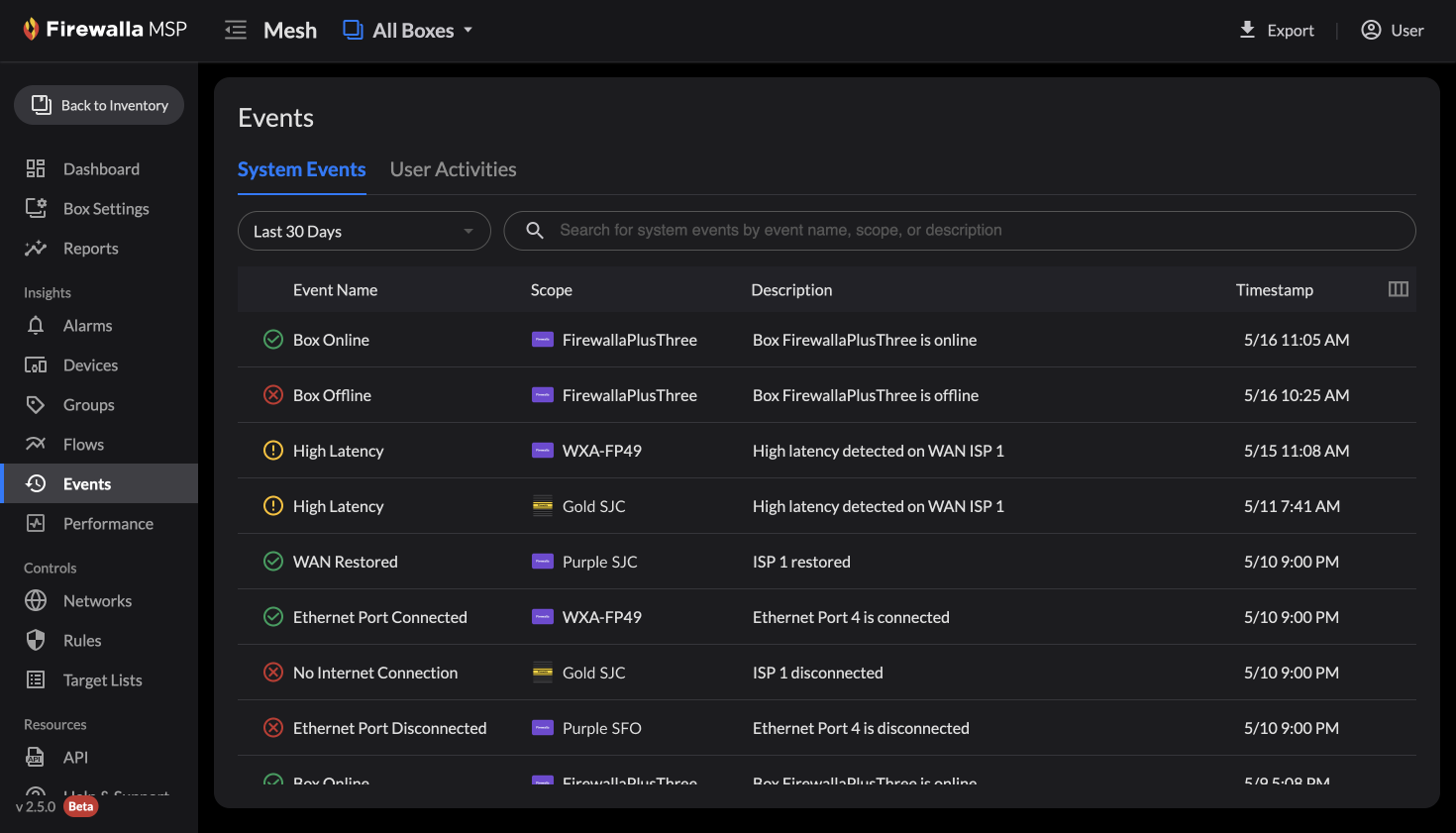Switch to the System Events tab
1456x833 pixels.
tap(302, 169)
